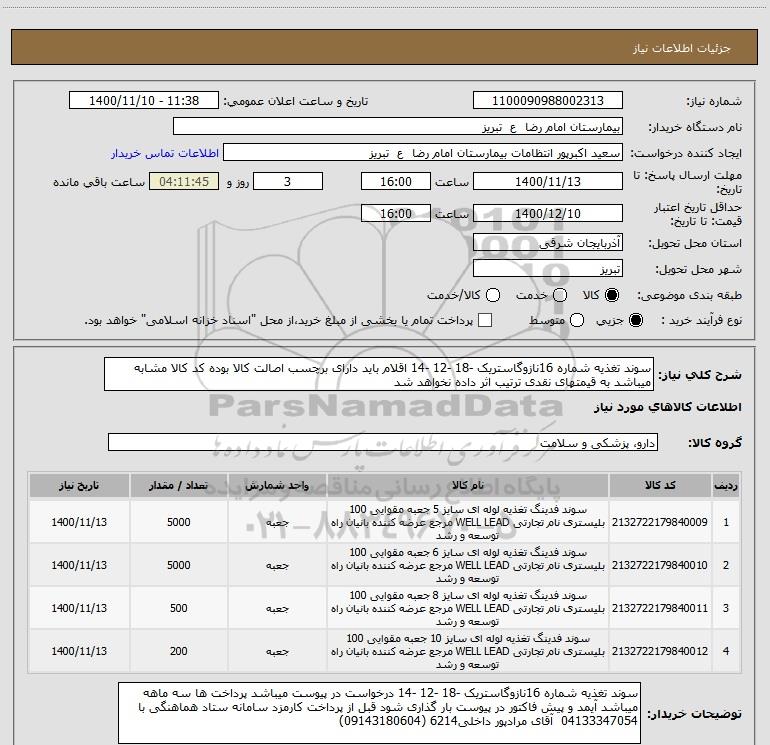770x745 pixels.
Task: Click product code 213272179840009
Action: click(x=660, y=522)
